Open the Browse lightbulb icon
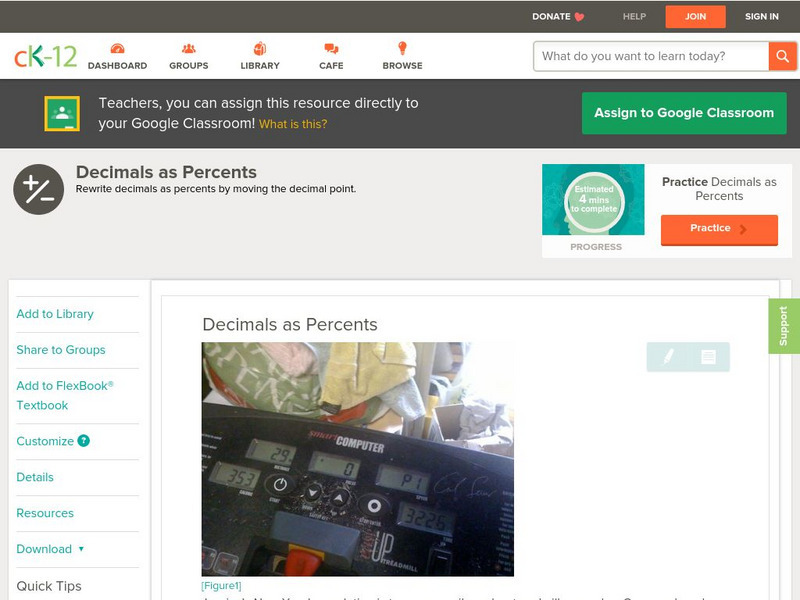 [403, 48]
